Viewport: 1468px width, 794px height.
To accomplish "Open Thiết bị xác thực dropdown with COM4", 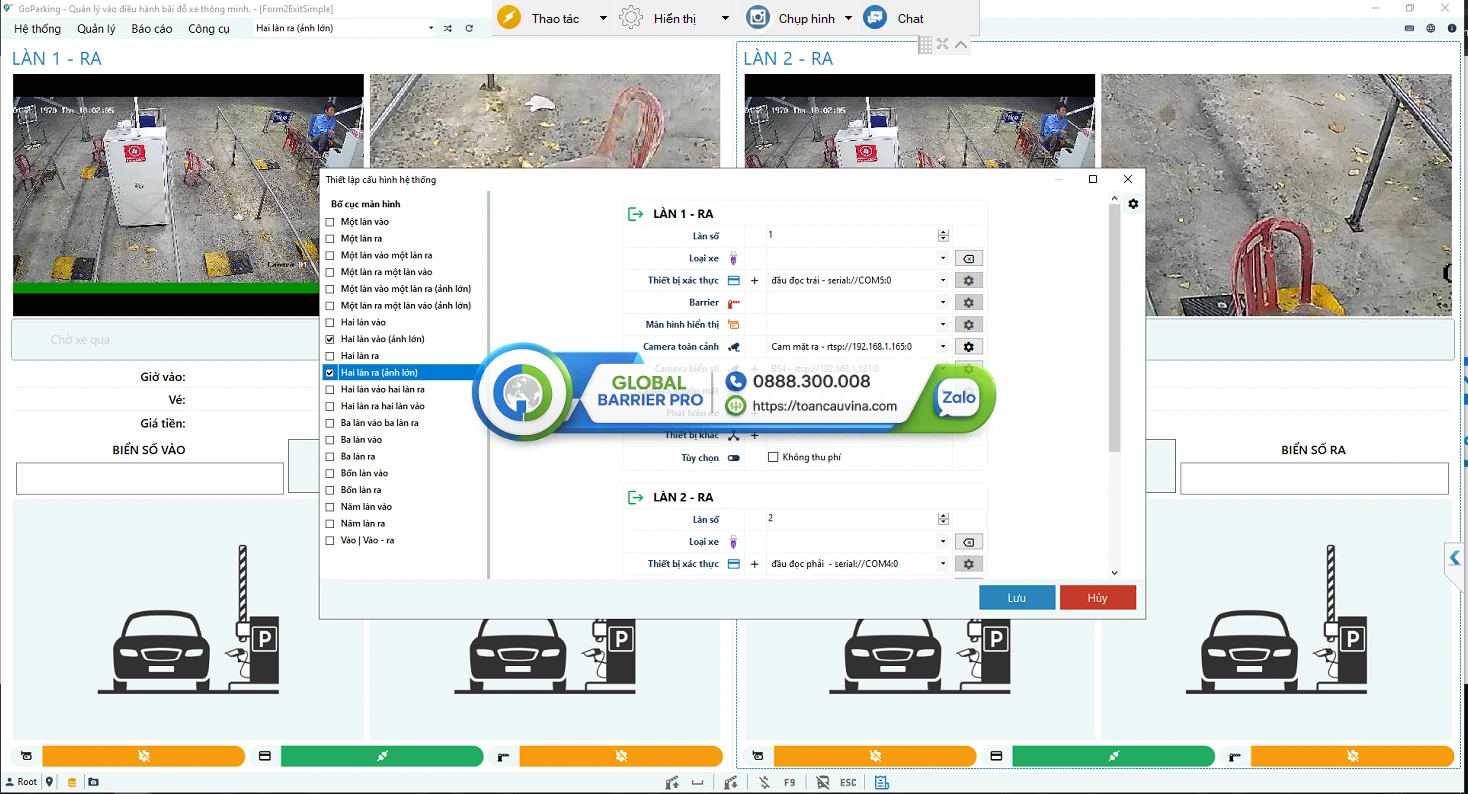I will [943, 564].
